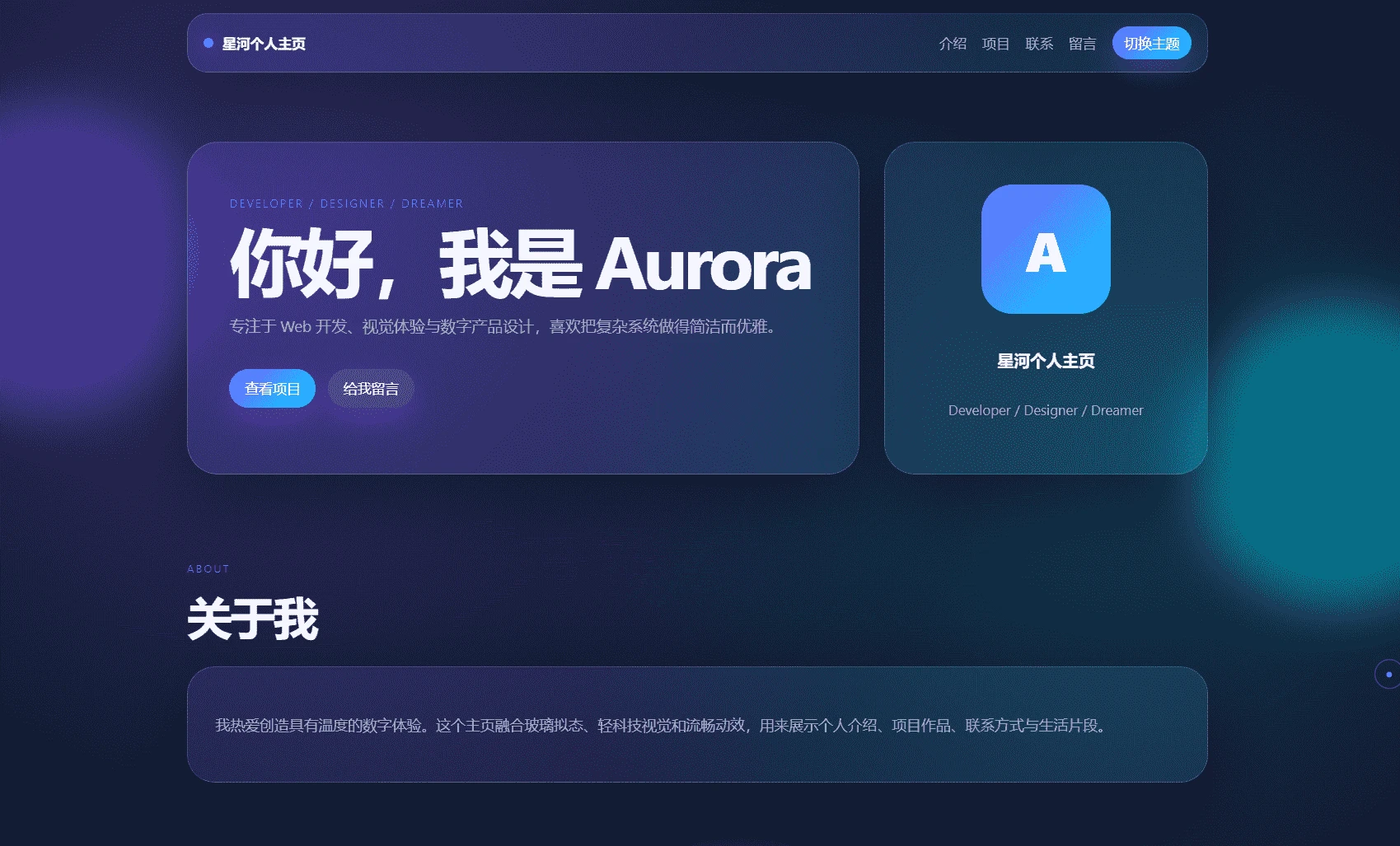The image size is (1400, 846).
Task: Click the ABOUT section label
Action: [x=208, y=568]
